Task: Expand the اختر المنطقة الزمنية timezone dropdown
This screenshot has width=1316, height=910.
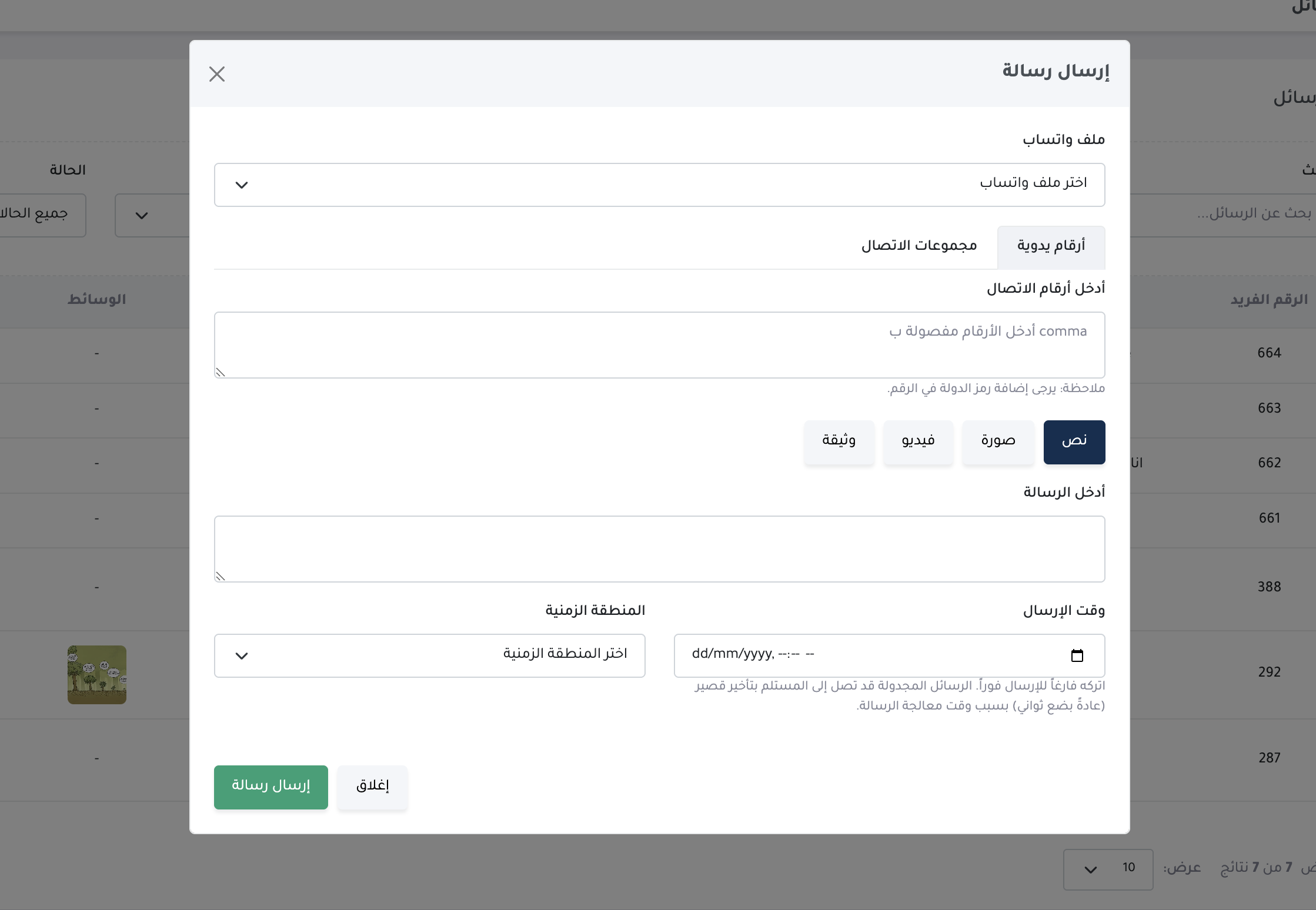Action: click(429, 655)
